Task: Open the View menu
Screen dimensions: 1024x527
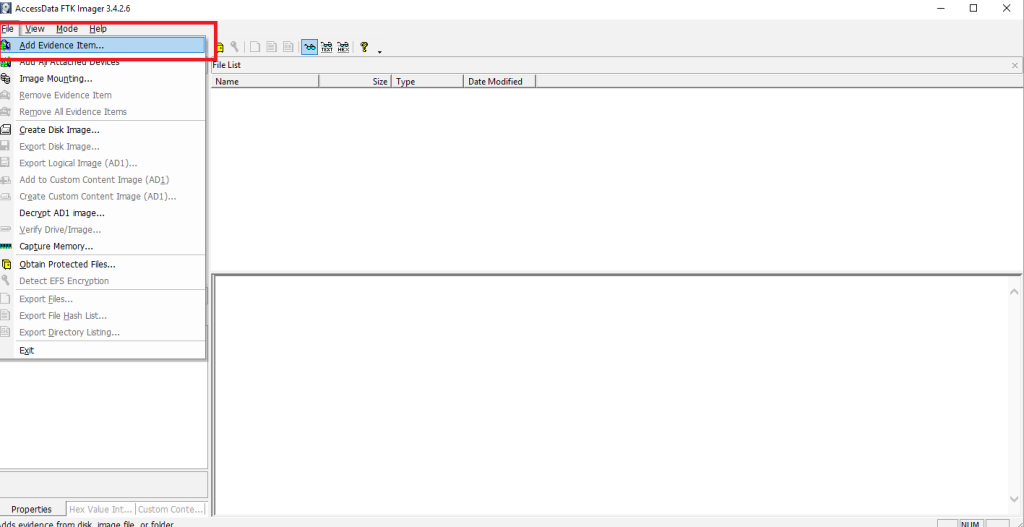Action: click(35, 29)
